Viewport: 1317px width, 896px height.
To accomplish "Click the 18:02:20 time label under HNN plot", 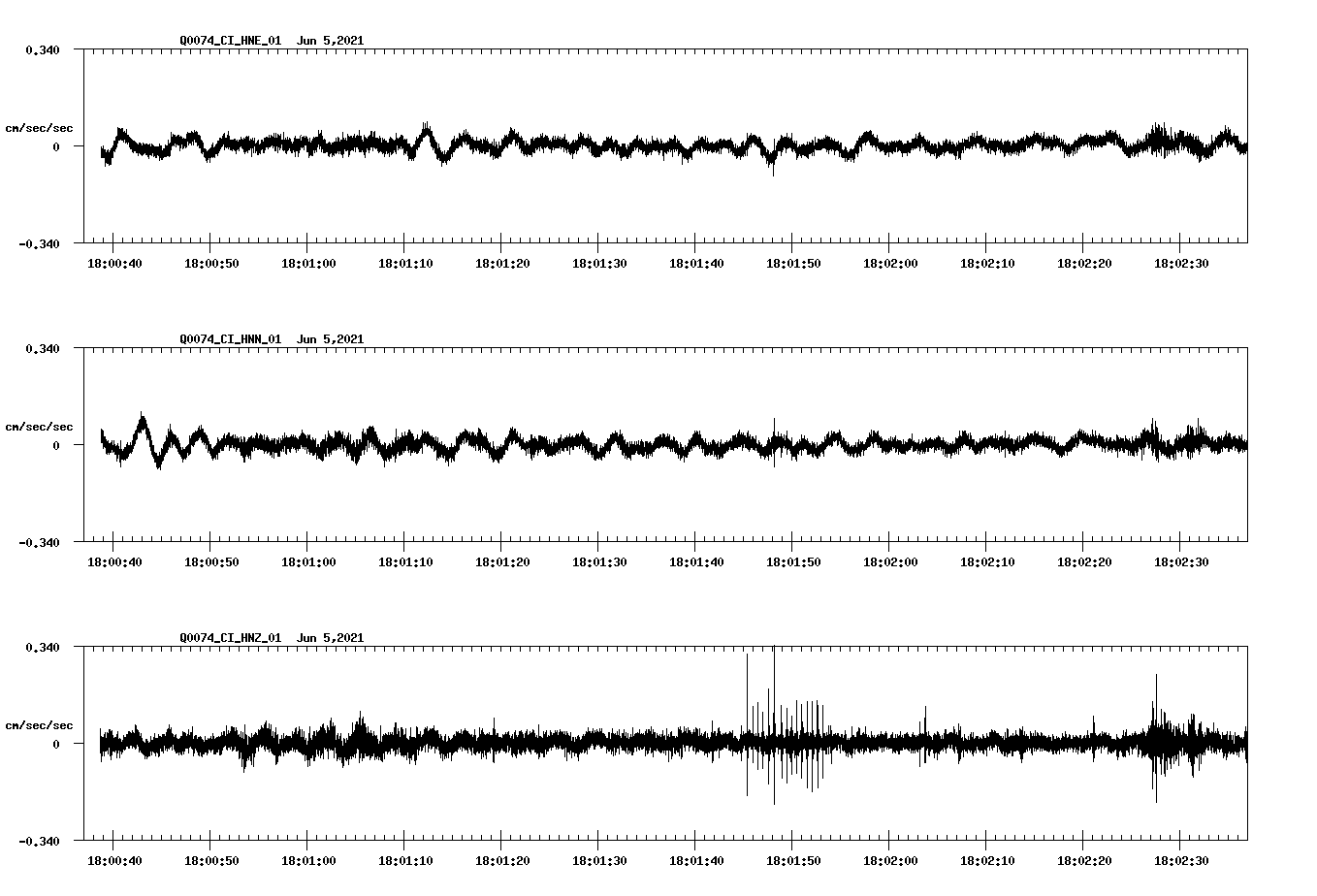I will [1084, 561].
